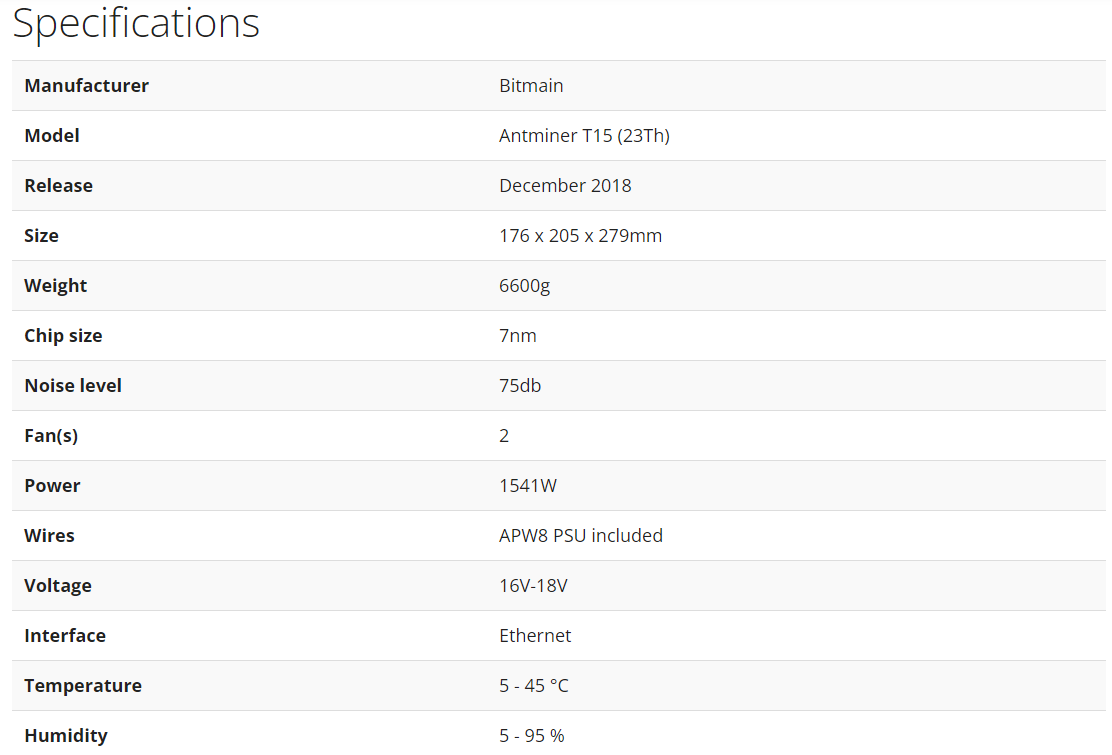Click the 176 x 205 x 279mm size value

tap(580, 236)
